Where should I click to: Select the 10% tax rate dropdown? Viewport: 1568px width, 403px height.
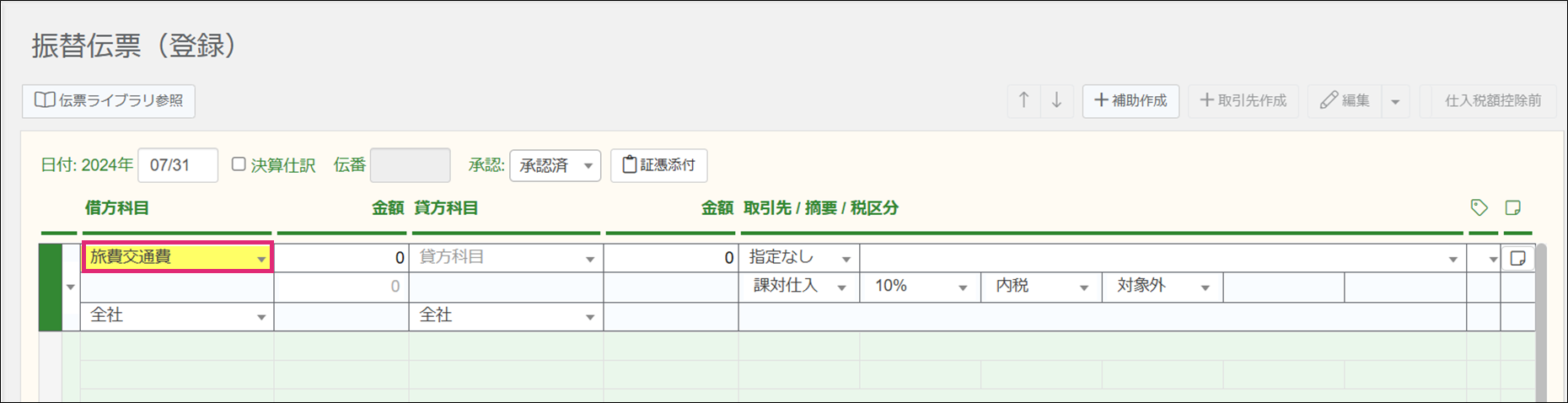tap(920, 287)
